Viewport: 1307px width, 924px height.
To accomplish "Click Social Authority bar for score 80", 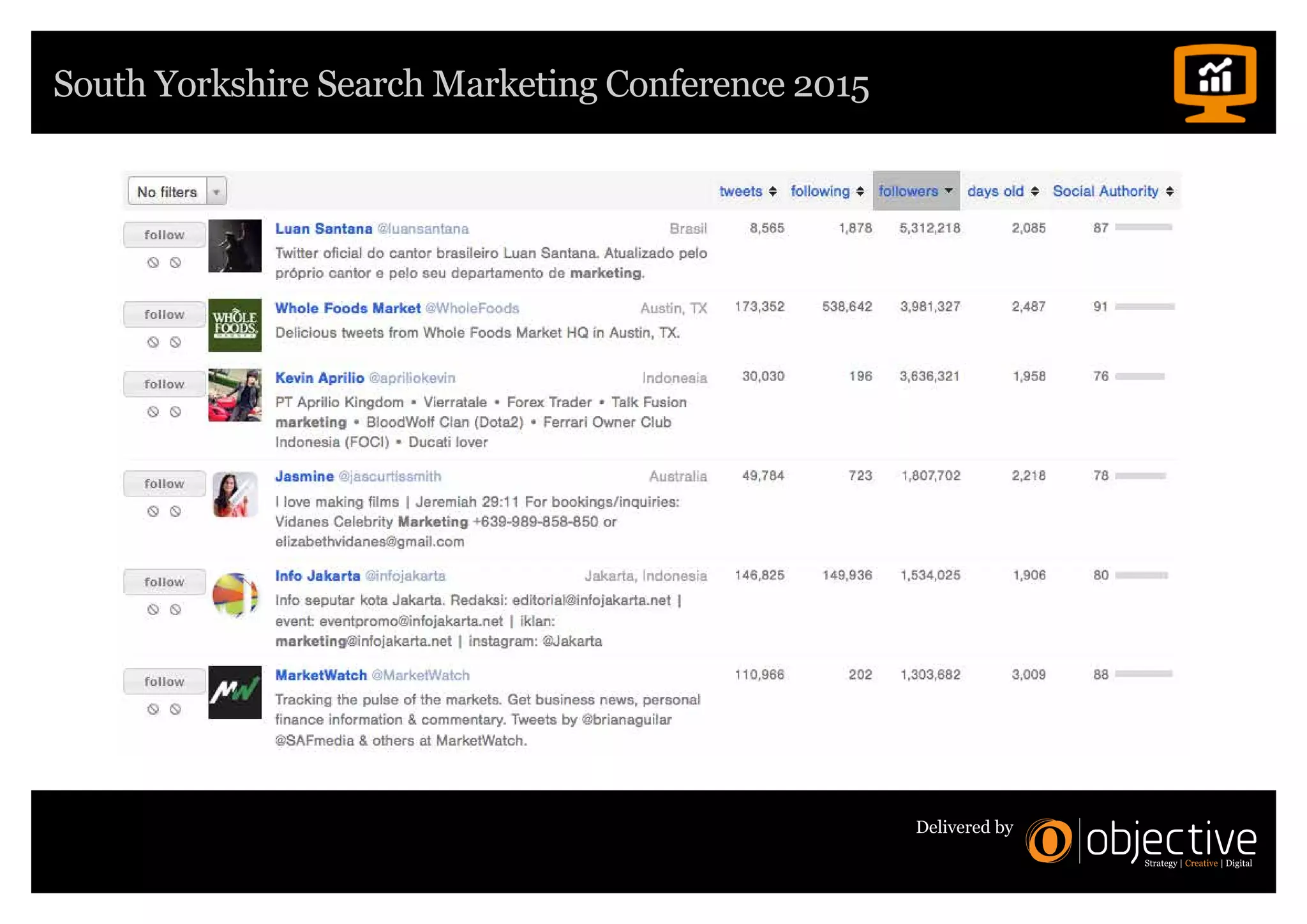I will (x=1141, y=576).
